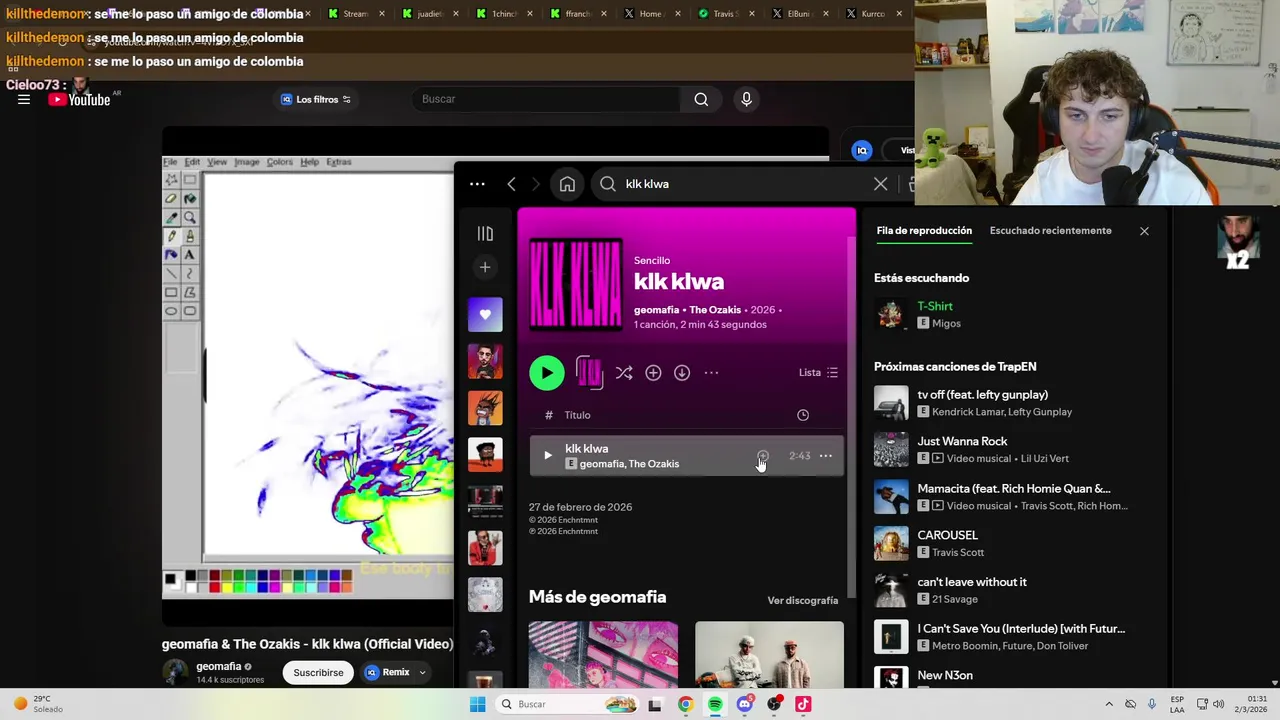Click YouTube Suscribirse button

pos(318,673)
